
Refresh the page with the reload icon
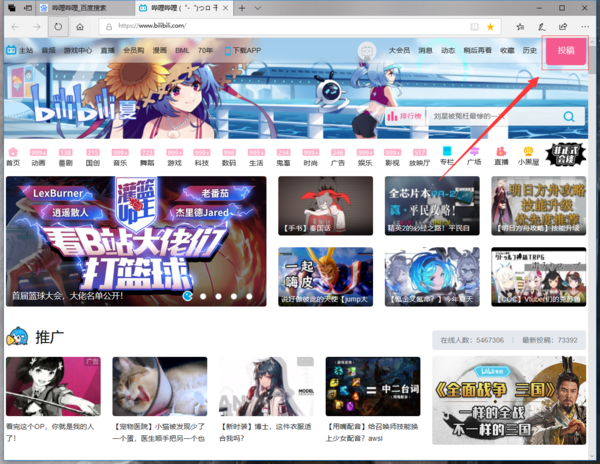coord(58,27)
